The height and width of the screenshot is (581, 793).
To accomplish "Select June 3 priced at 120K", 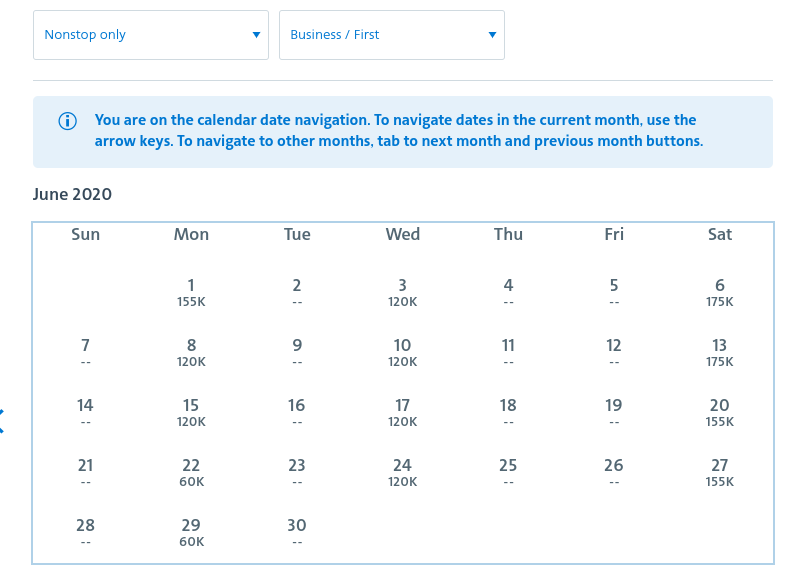I will tap(403, 292).
